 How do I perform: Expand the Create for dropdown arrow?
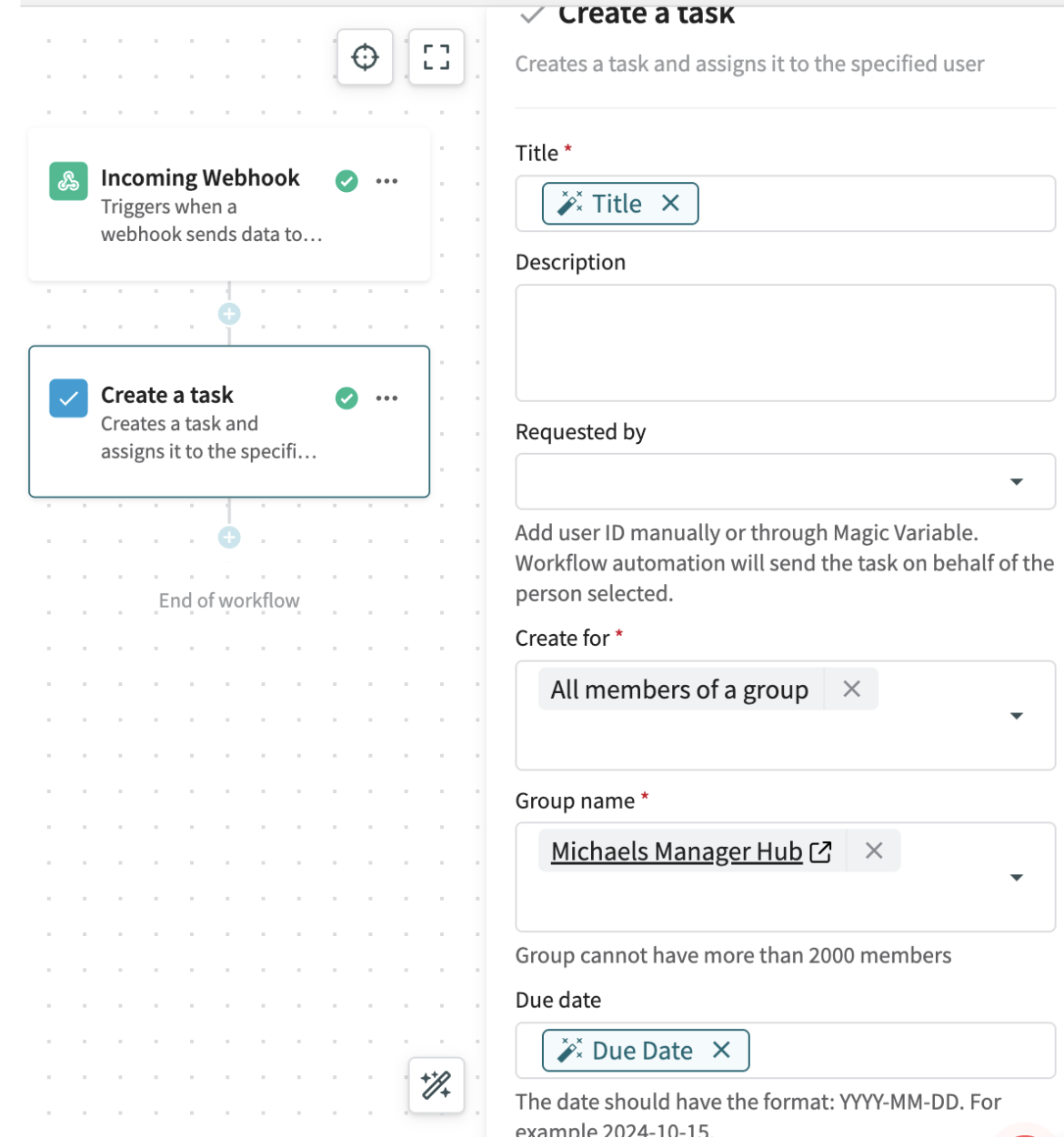tap(1017, 716)
